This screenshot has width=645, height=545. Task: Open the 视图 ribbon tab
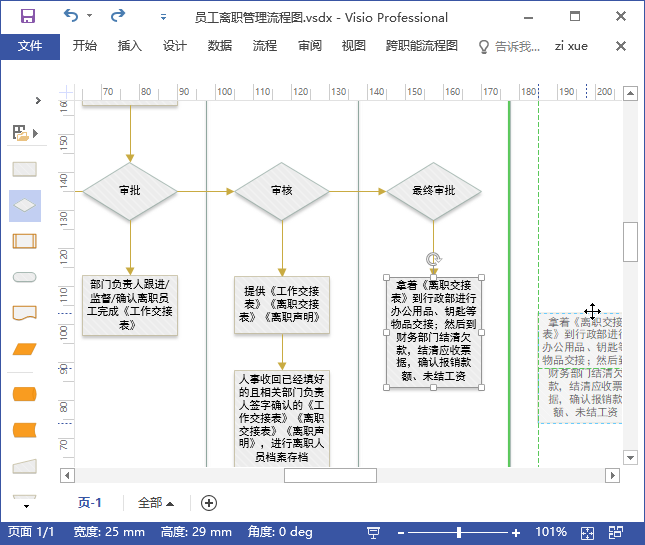point(354,46)
